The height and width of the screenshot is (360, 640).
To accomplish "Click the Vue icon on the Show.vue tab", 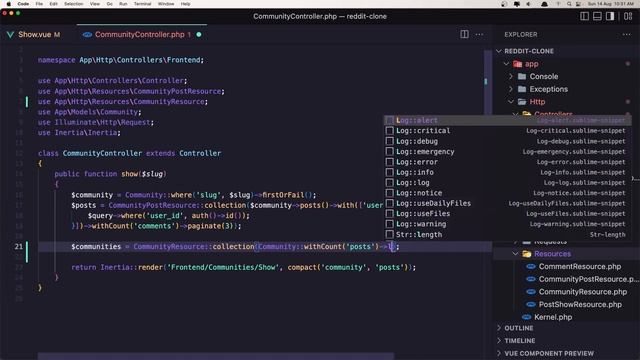I will click(x=10, y=35).
